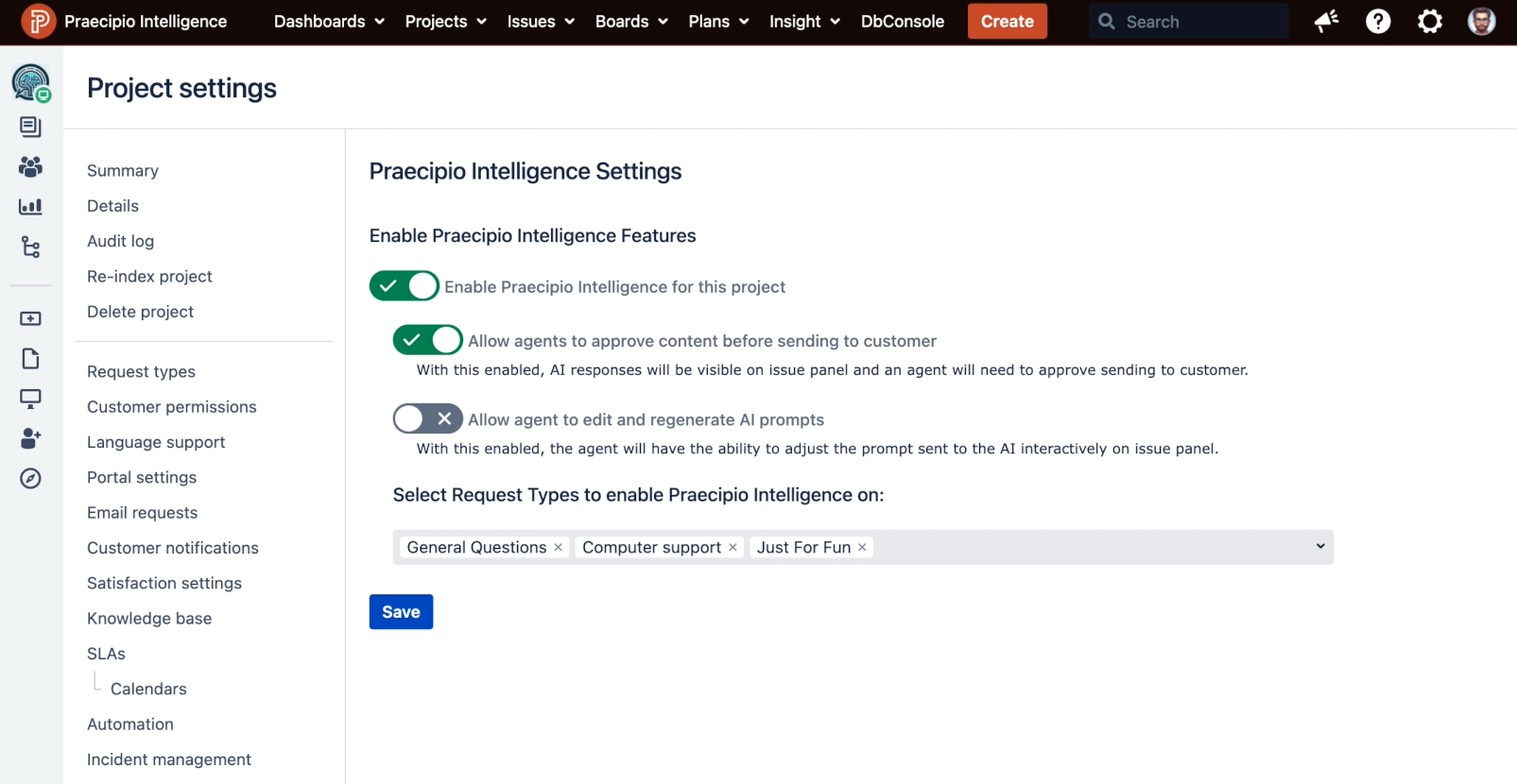The image size is (1517, 784).
Task: Go to Email requests
Action: (x=142, y=513)
